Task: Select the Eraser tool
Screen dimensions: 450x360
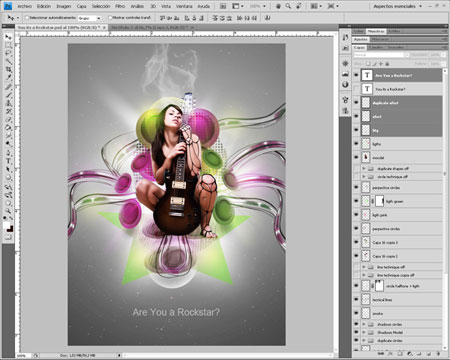Action: point(8,119)
